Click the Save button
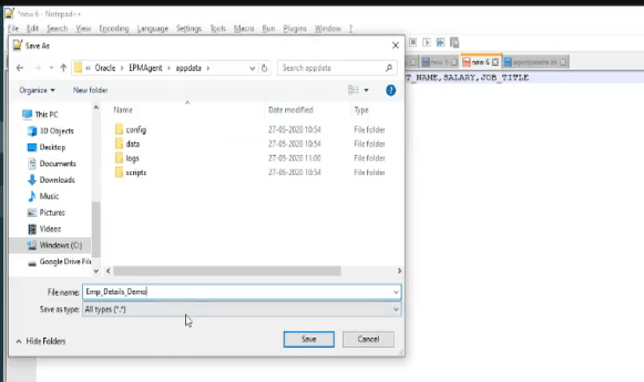 tap(309, 339)
